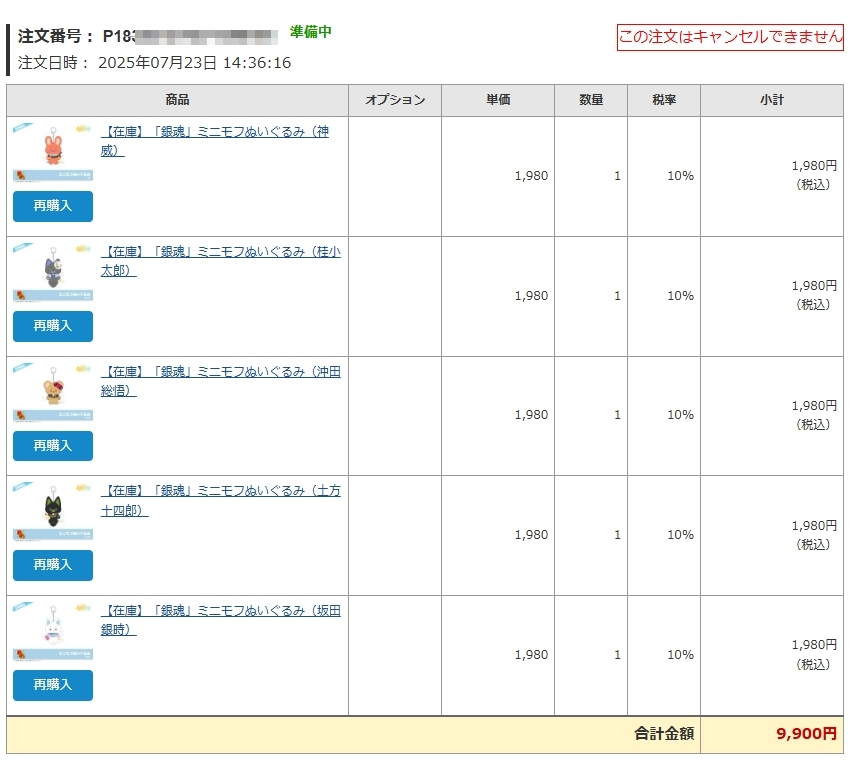Click the 税率 column header

click(664, 100)
